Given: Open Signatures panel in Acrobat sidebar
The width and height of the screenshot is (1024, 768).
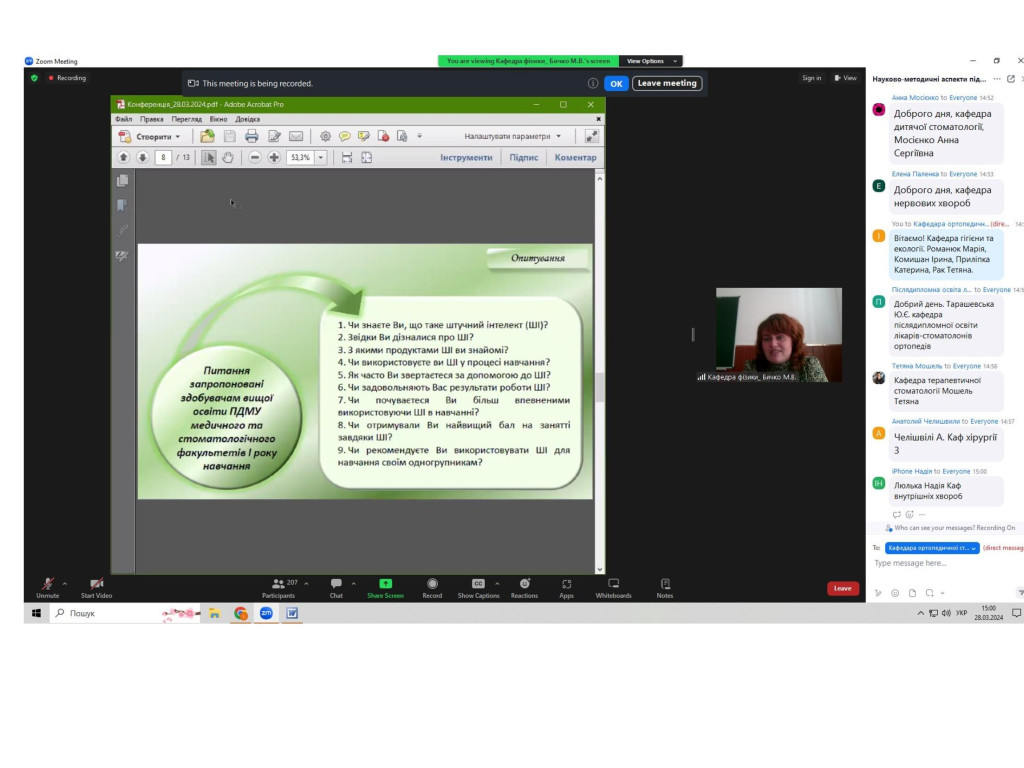Looking at the screenshot, I should point(122,255).
